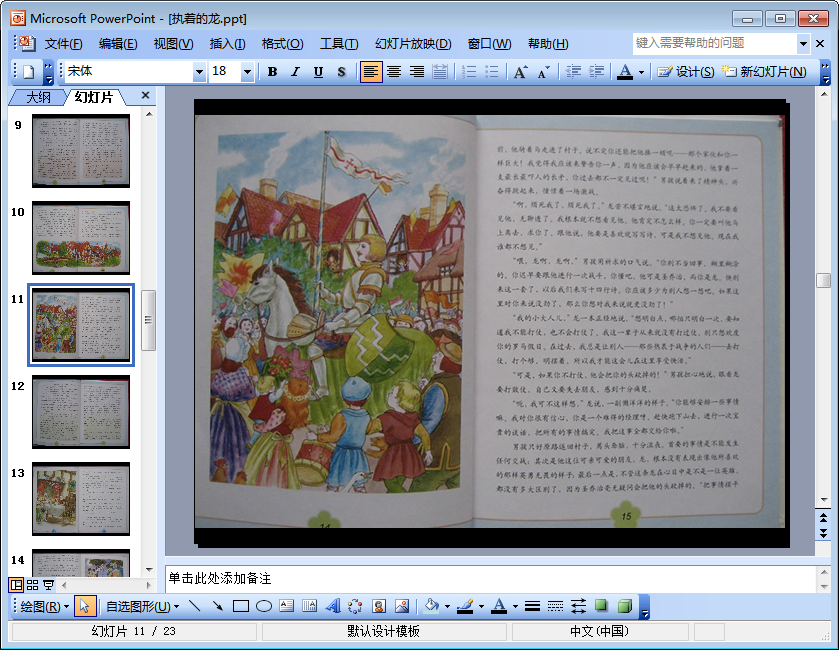Set Align Left paragraph alignment
The image size is (839, 650).
pyautogui.click(x=371, y=72)
